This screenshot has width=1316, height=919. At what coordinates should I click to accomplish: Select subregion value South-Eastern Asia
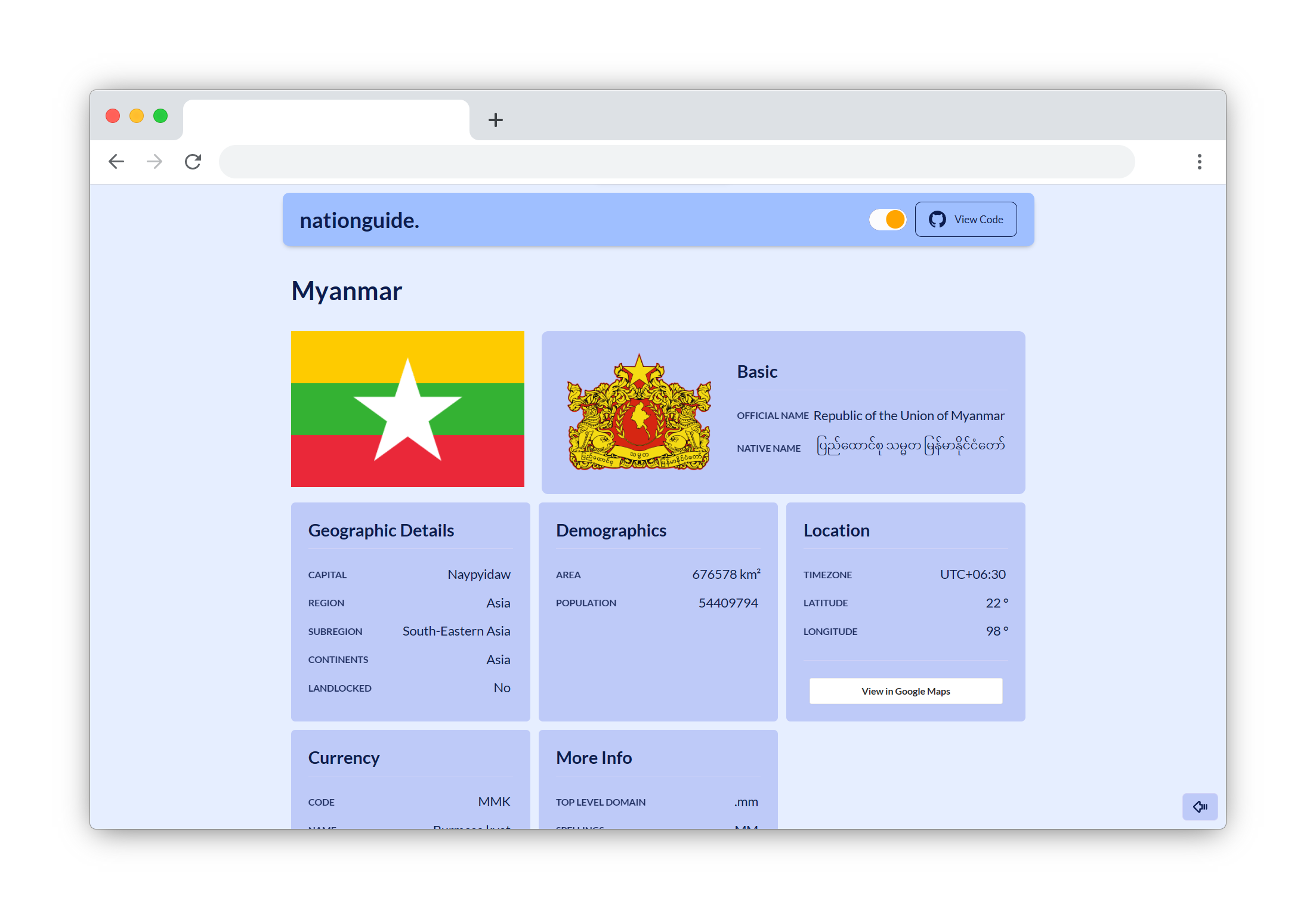pos(456,631)
